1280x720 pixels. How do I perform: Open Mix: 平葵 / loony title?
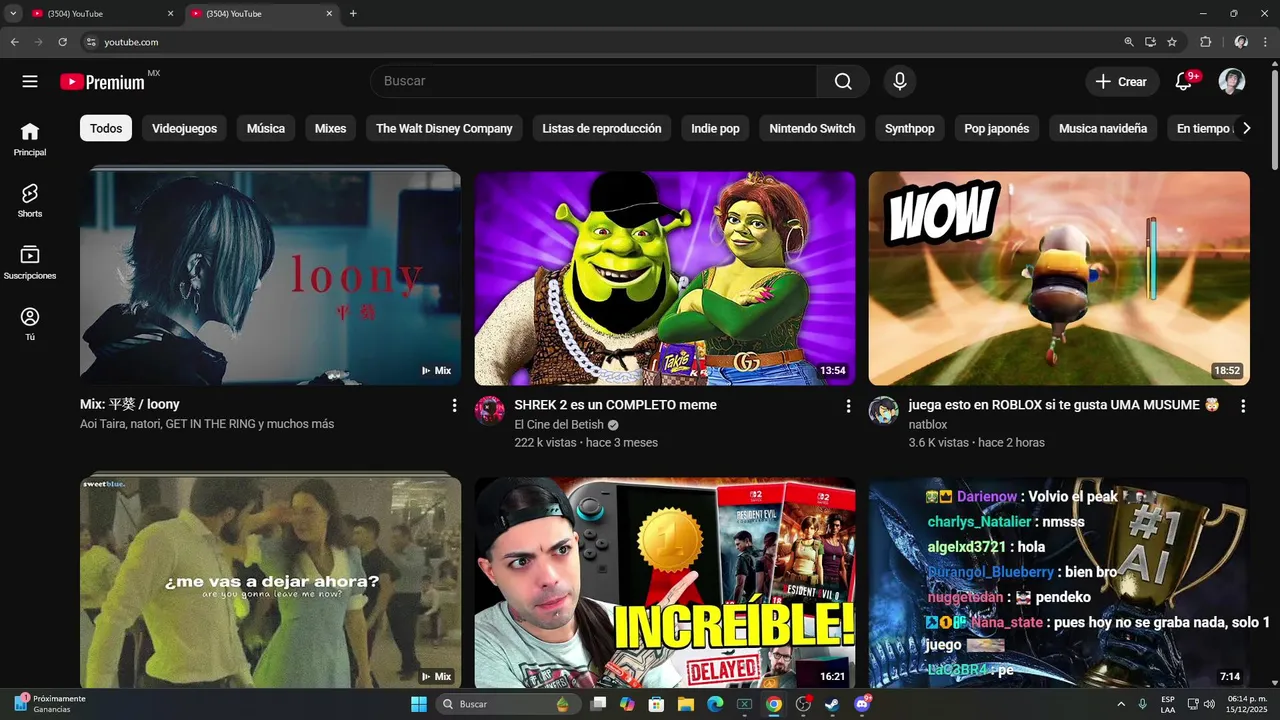130,405
